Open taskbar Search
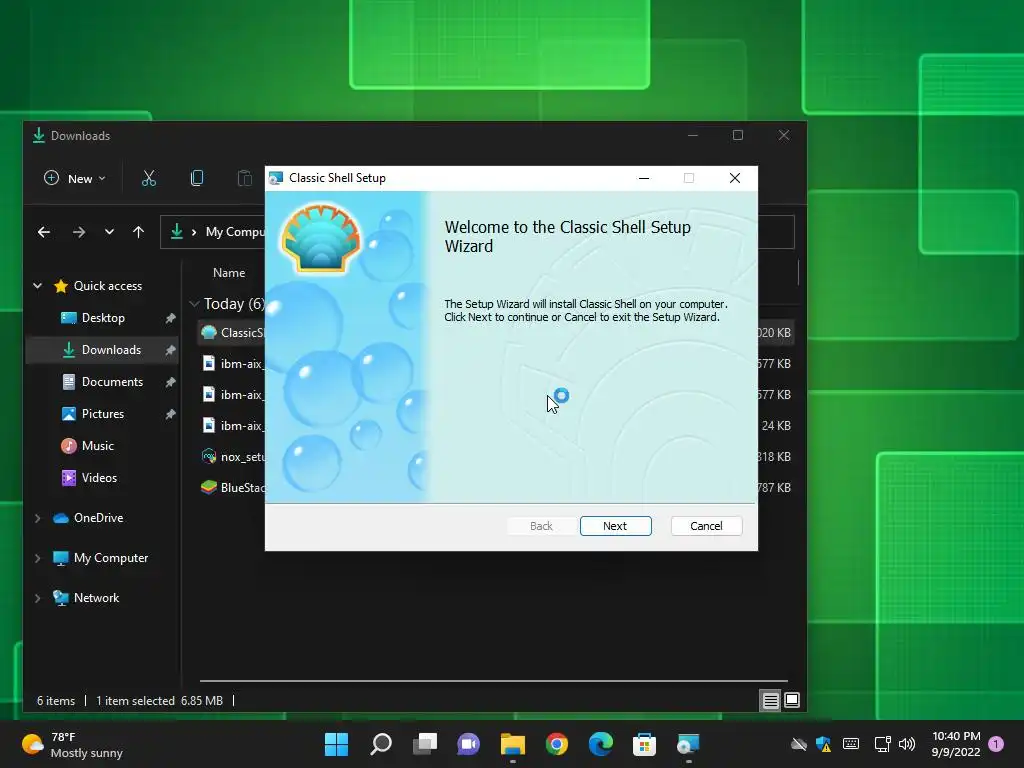1024x768 pixels. pos(381,744)
